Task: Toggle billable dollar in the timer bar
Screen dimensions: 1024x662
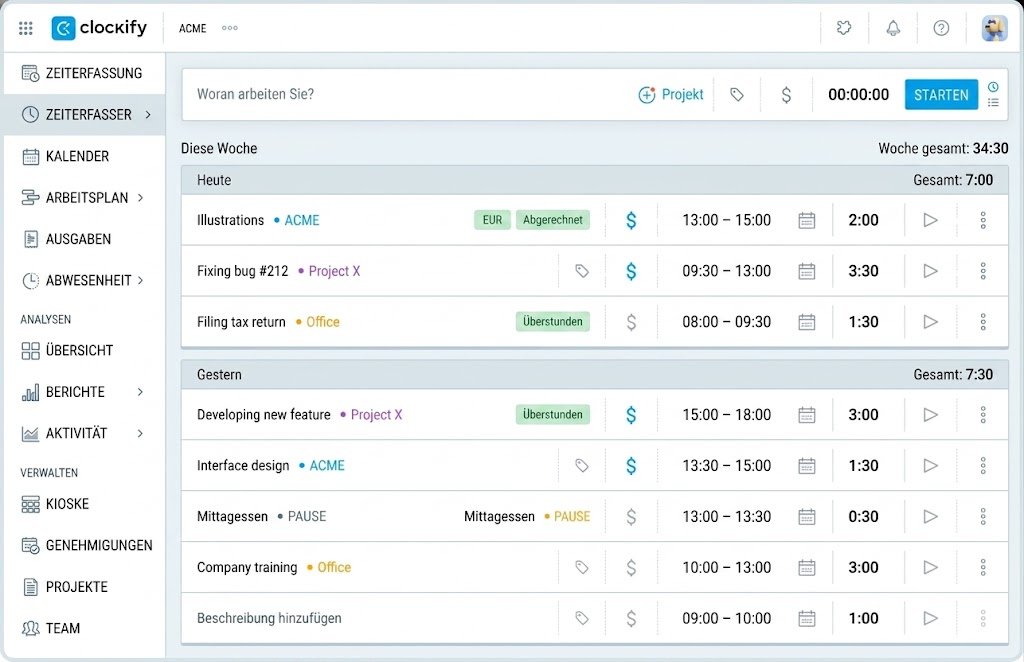Action: (786, 95)
